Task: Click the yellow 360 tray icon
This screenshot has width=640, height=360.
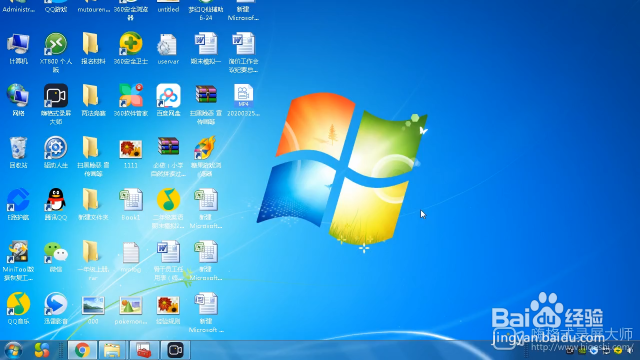Action: click(618, 350)
